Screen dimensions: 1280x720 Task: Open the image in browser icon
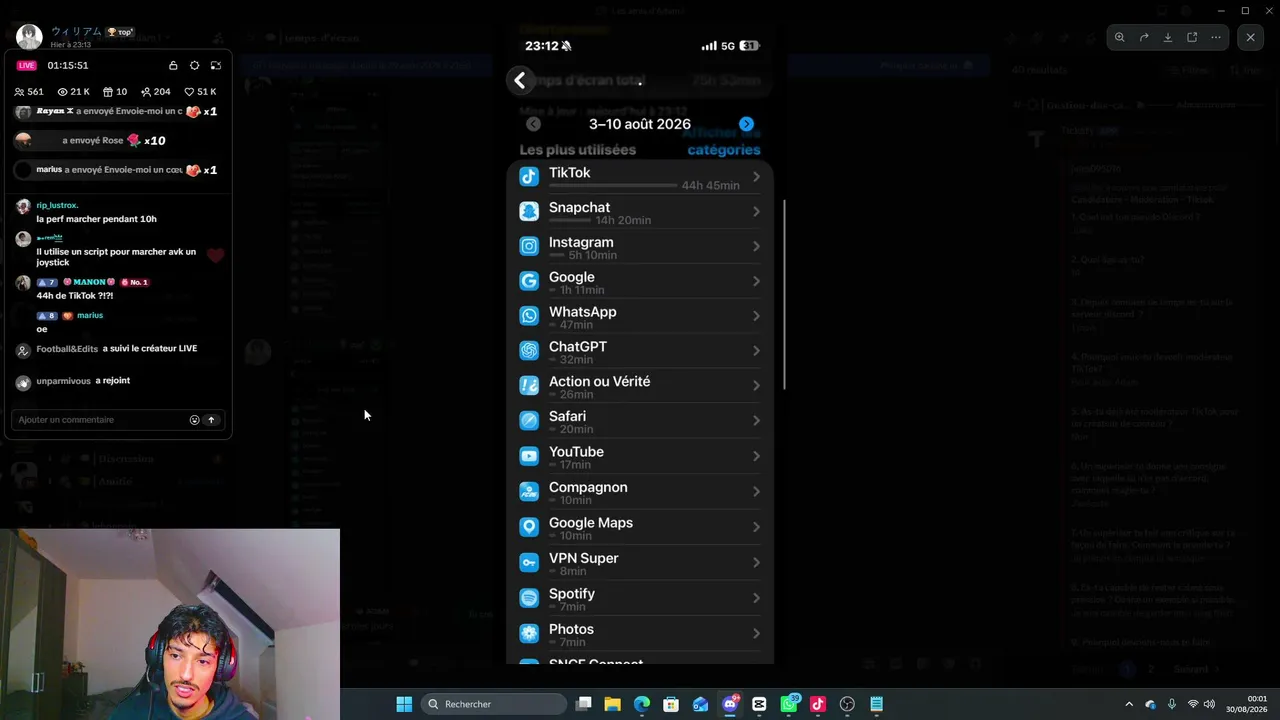tap(1192, 37)
